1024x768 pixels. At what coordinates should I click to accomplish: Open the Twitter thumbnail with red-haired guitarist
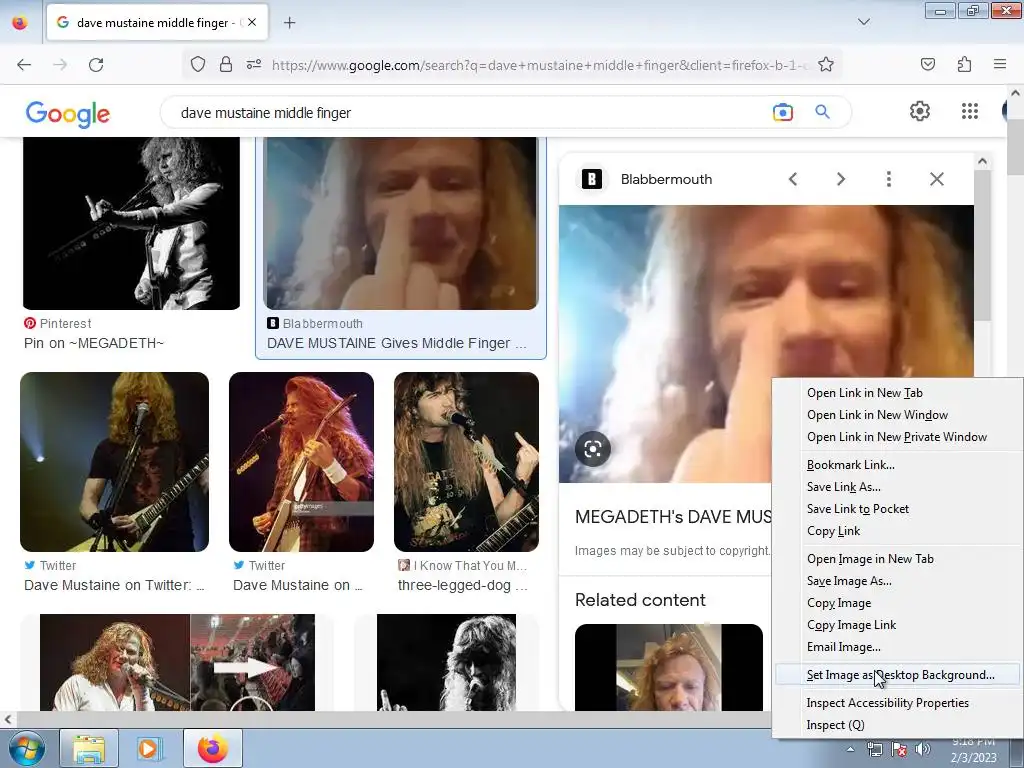tap(301, 462)
